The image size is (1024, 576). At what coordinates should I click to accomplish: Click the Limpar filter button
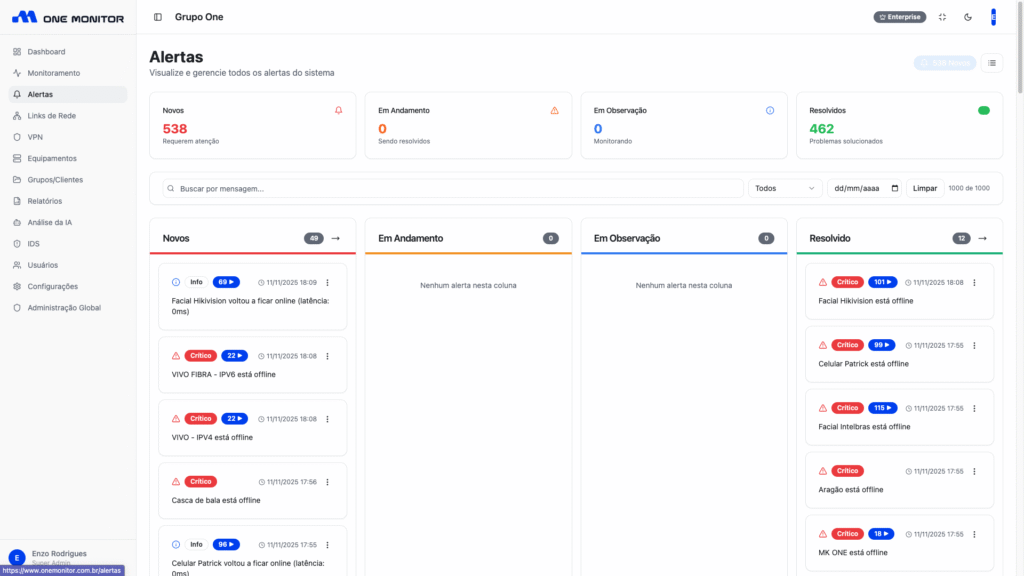point(925,188)
